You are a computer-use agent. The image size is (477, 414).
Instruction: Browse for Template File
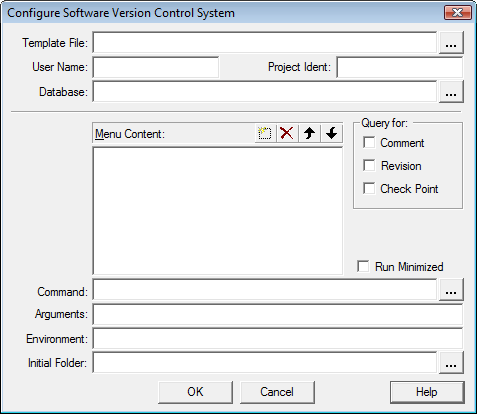[451, 43]
